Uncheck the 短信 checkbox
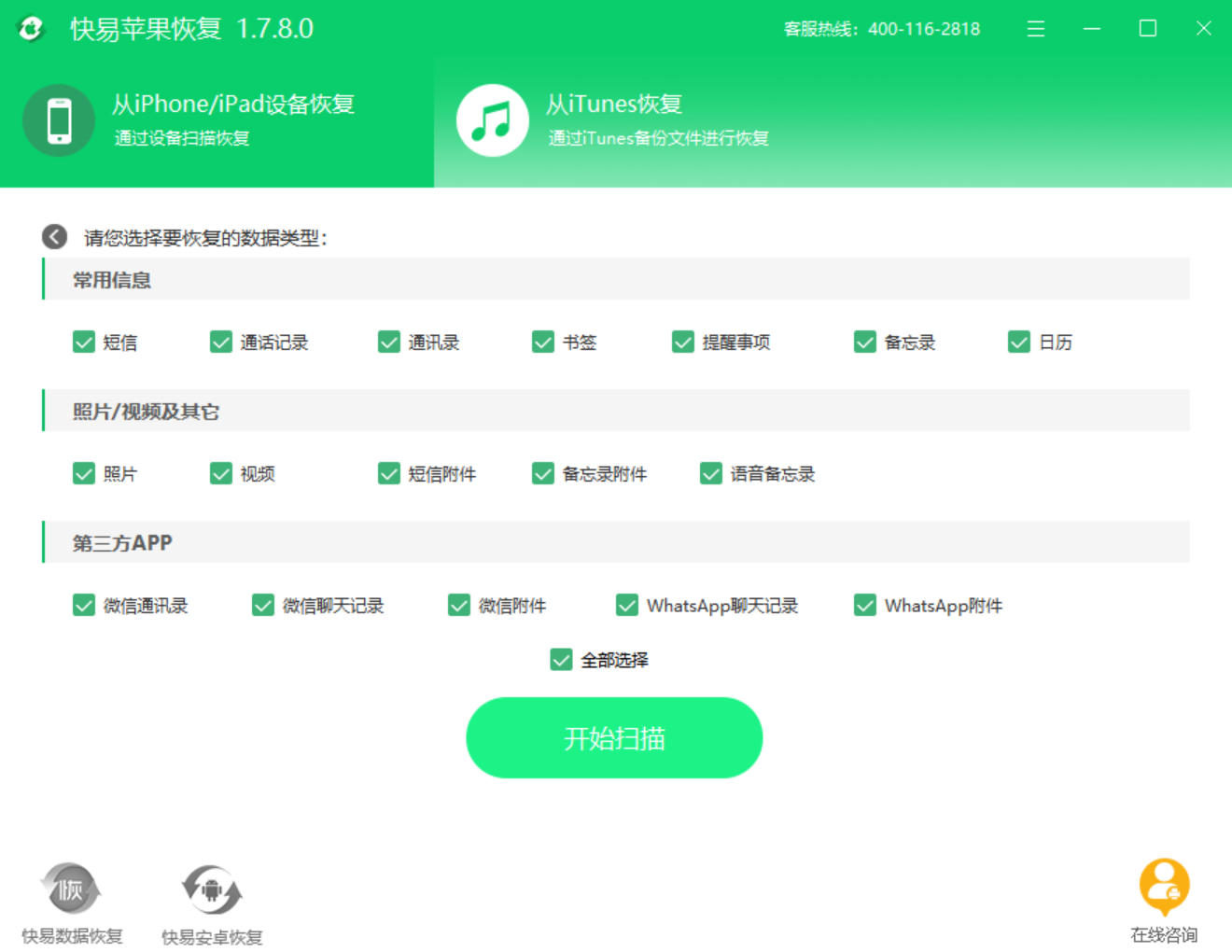1232x952 pixels. [x=83, y=342]
